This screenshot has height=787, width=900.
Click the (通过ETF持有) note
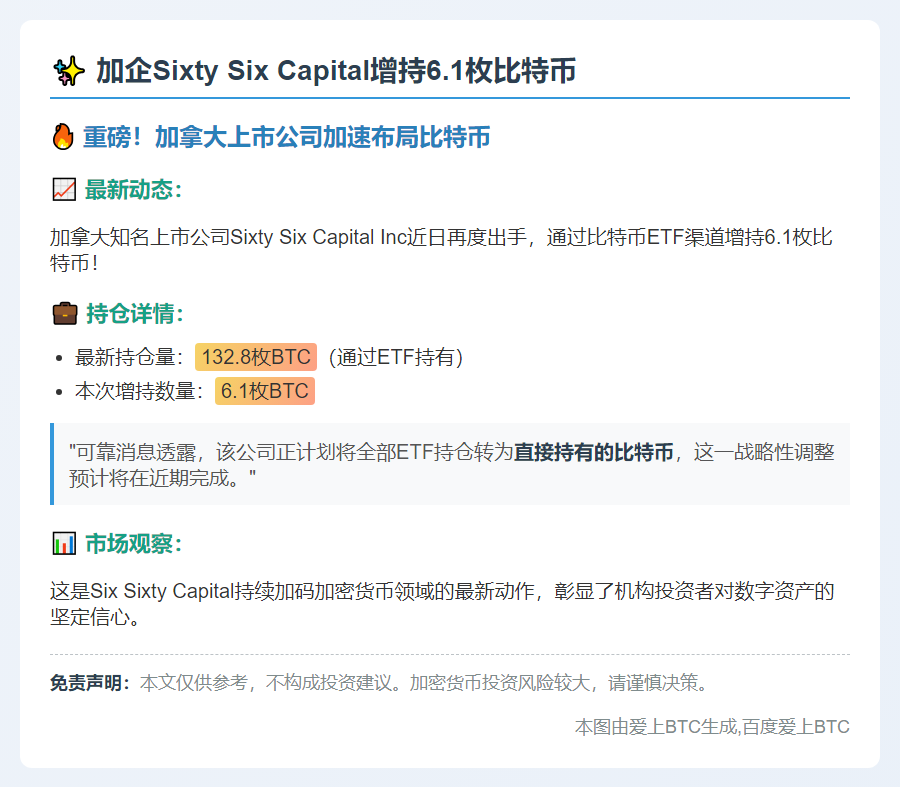[x=395, y=357]
